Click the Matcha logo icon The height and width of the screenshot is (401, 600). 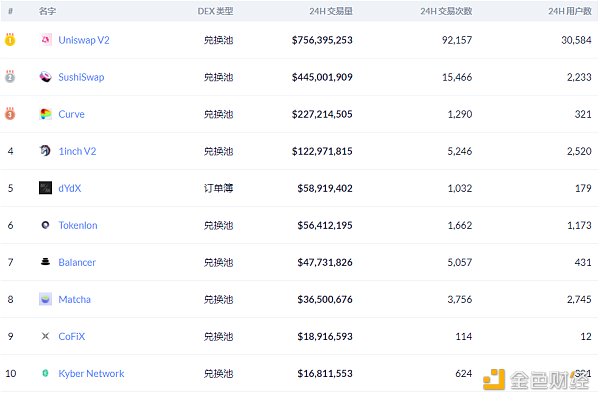(46, 299)
